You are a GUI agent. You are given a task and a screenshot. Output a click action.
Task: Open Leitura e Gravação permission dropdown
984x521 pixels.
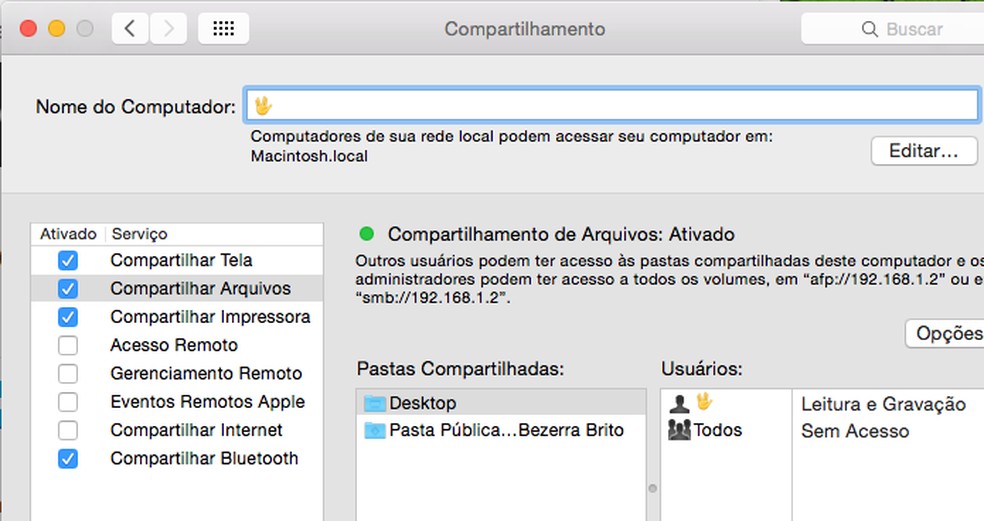[x=883, y=404]
